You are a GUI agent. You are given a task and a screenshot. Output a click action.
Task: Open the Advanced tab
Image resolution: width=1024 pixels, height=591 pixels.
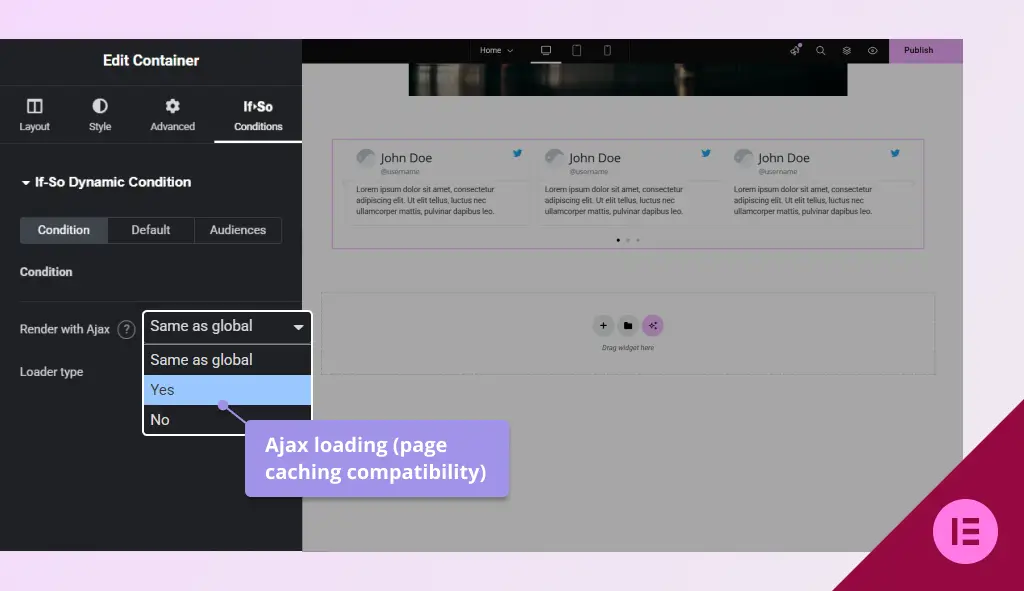(172, 115)
